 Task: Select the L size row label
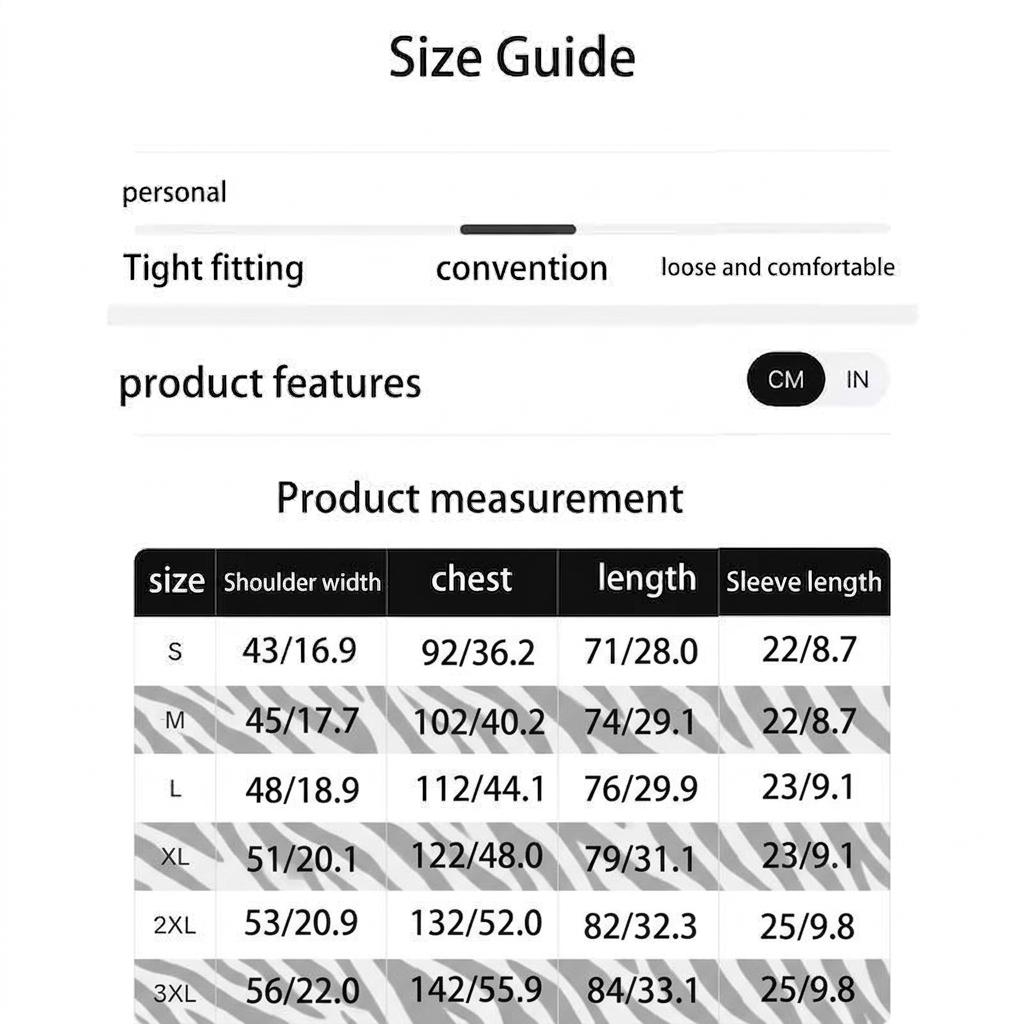pyautogui.click(x=175, y=789)
